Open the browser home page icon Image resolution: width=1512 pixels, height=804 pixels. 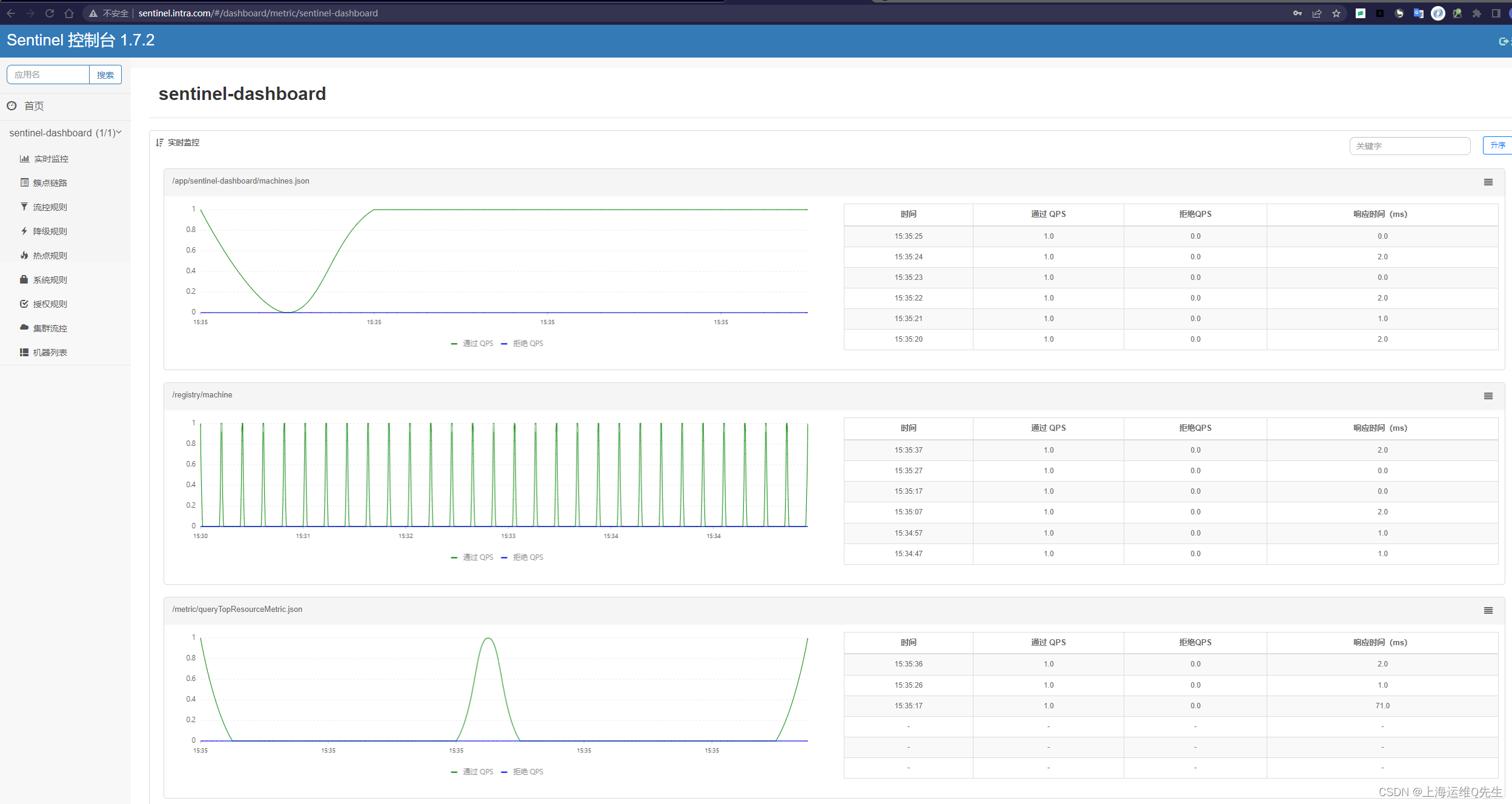[69, 13]
